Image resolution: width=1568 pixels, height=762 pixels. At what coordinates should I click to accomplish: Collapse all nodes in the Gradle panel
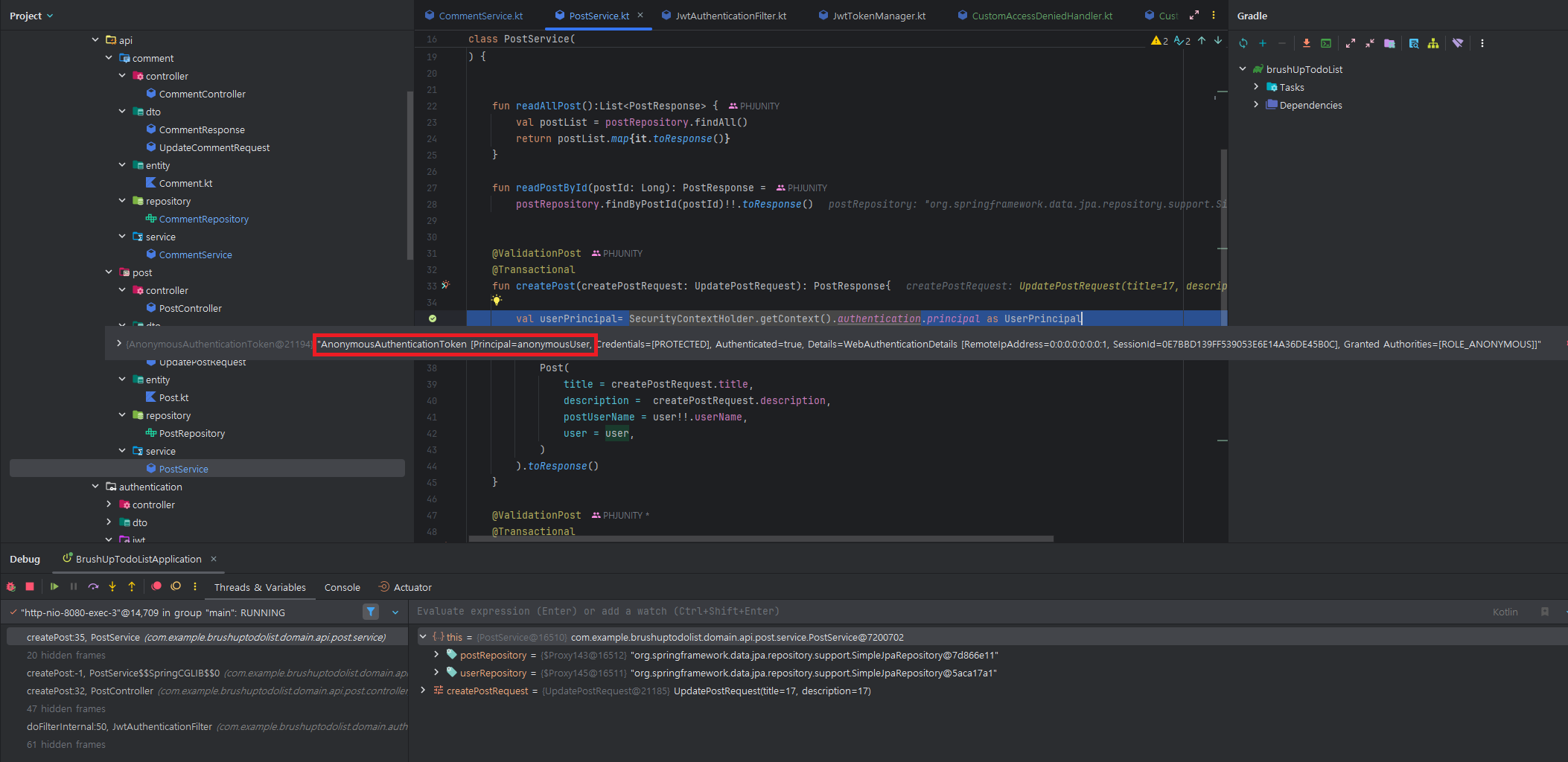tap(1370, 43)
